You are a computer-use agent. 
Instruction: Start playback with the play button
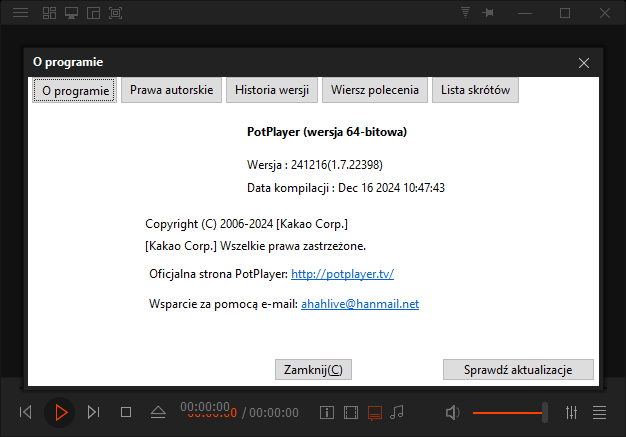click(60, 412)
